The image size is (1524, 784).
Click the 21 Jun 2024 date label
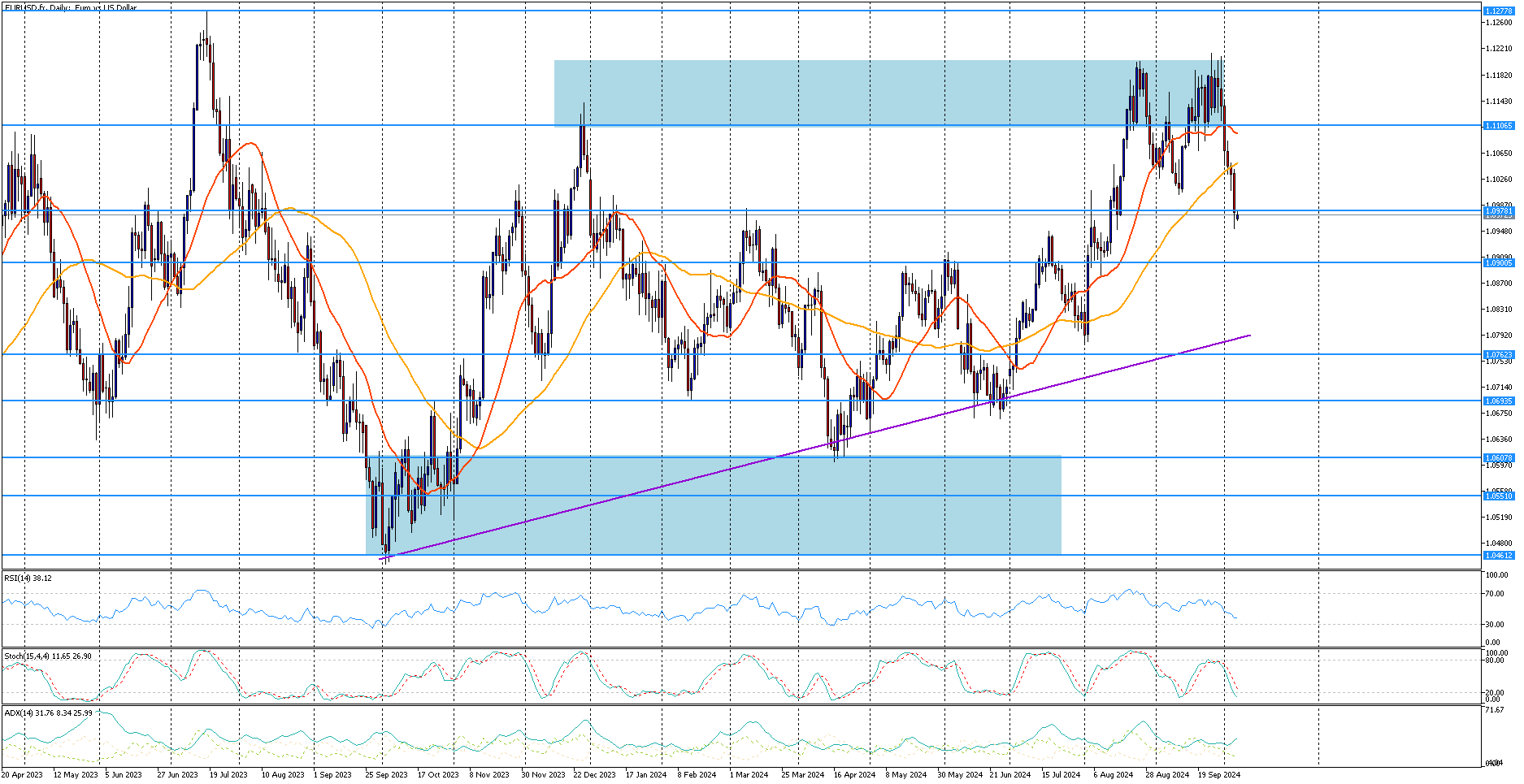tap(1010, 774)
